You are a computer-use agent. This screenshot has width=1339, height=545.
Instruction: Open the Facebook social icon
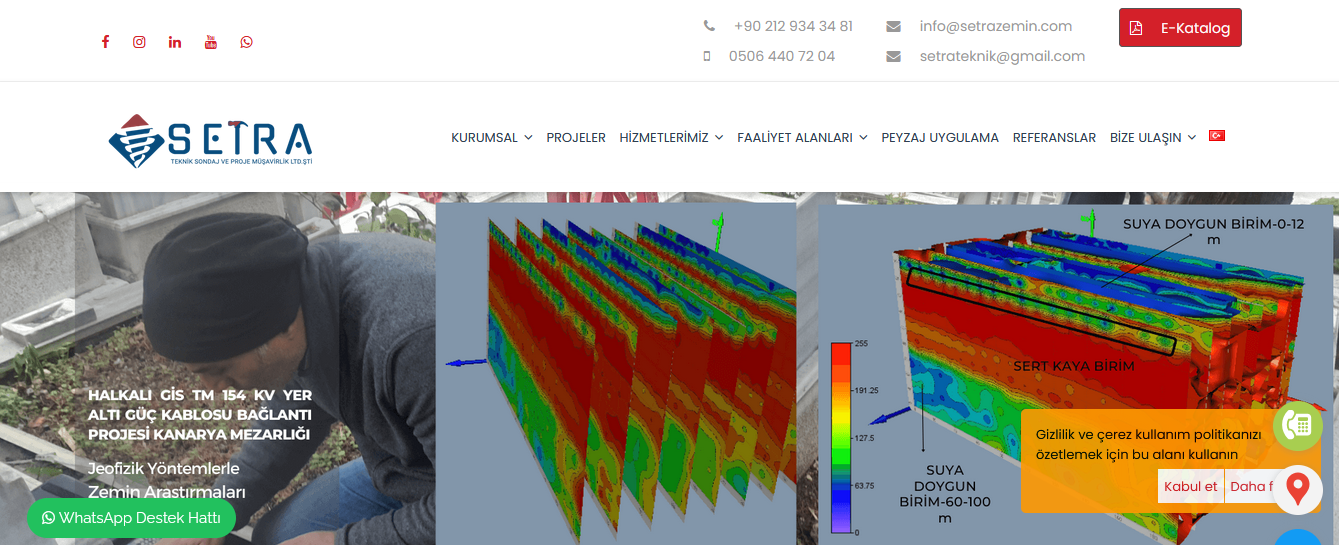click(105, 42)
